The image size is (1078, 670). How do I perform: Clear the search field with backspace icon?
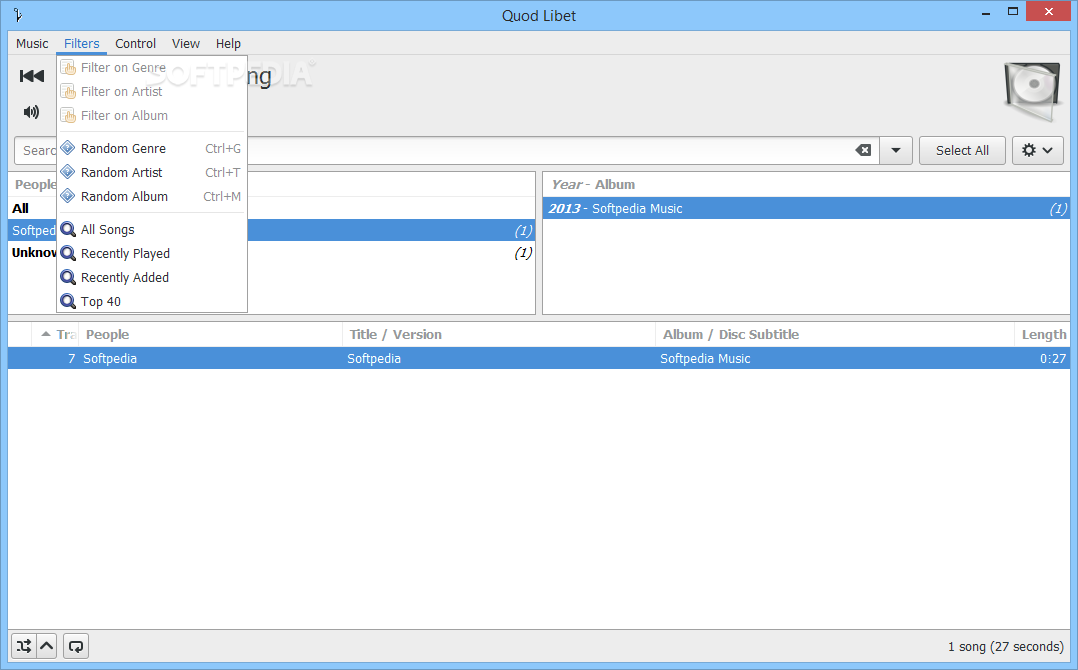click(863, 150)
